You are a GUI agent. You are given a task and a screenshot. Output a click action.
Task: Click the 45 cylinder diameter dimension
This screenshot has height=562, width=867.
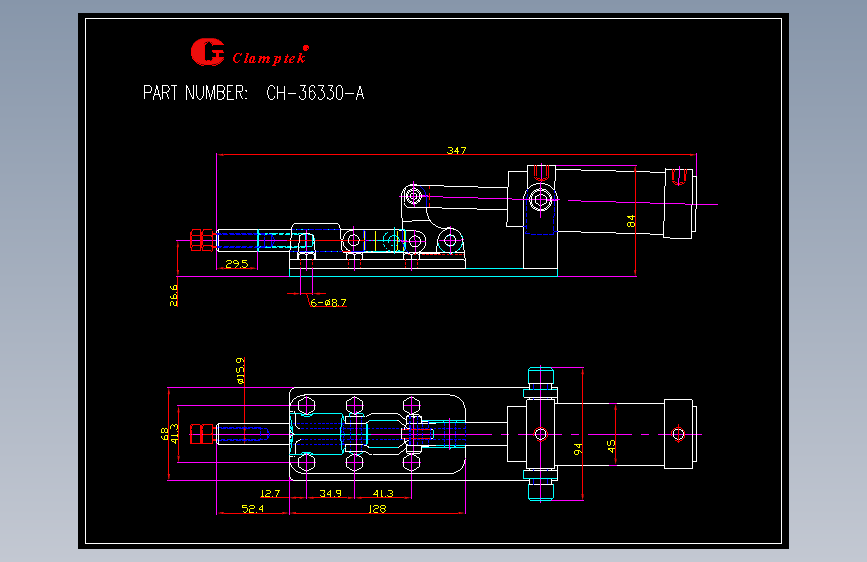(x=612, y=446)
